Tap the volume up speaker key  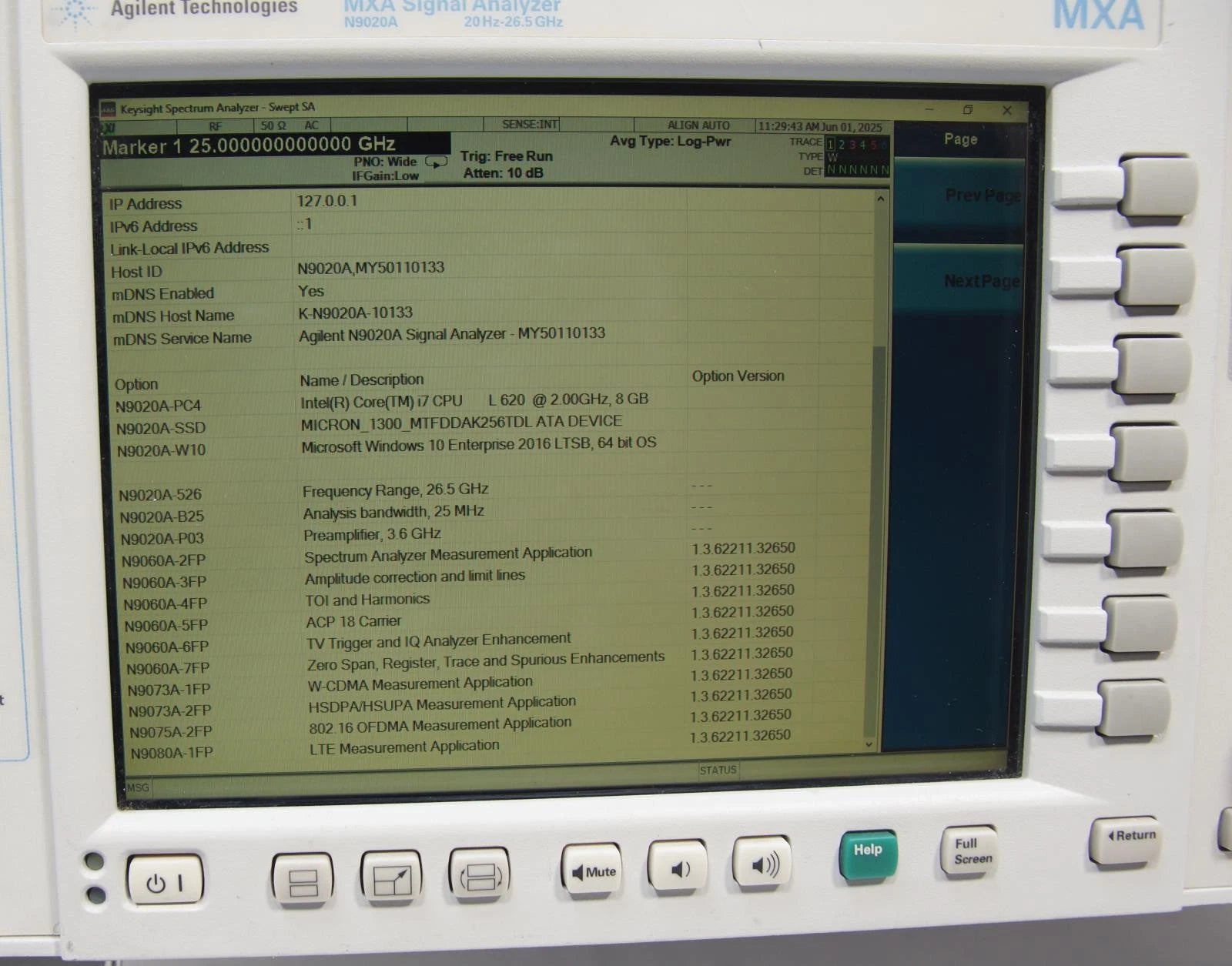762,863
